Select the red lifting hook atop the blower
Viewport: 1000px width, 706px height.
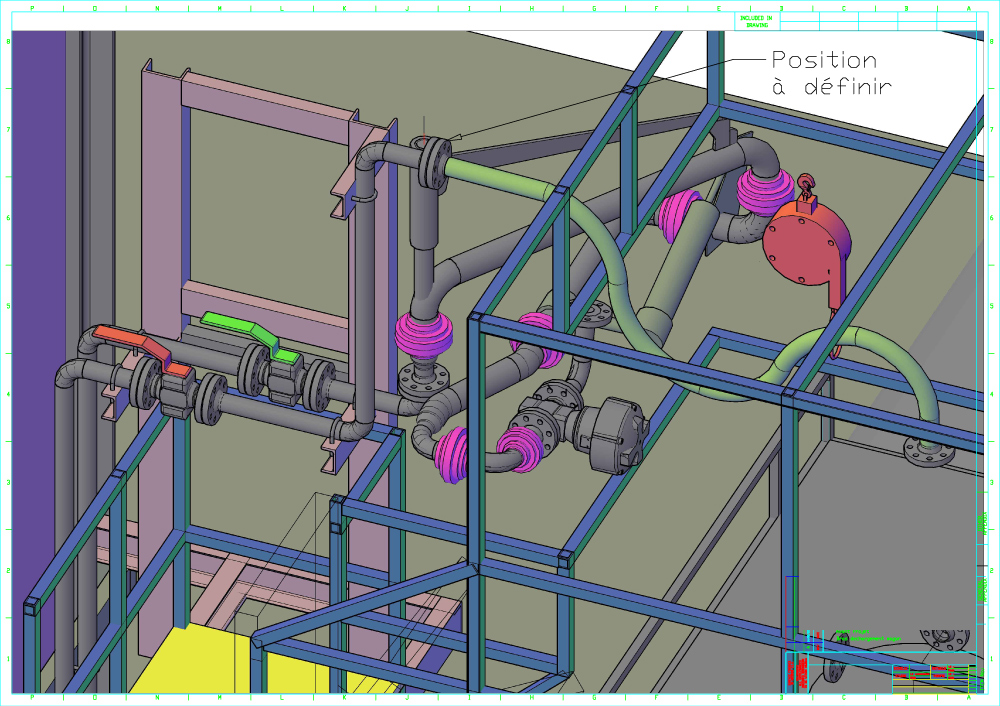click(x=807, y=184)
